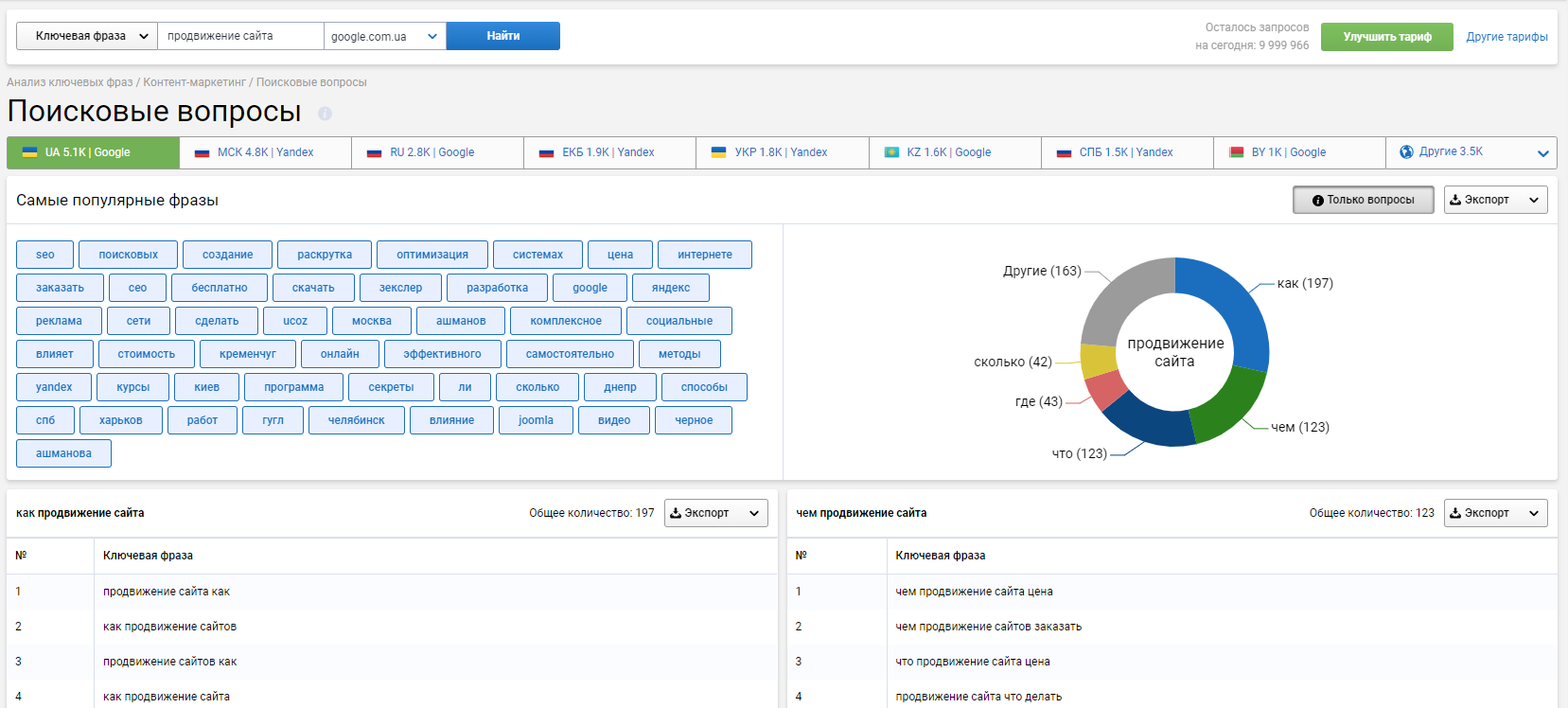Click the Ukraine flag in УКР 1.8K tab
This screenshot has height=708, width=1568.
point(718,152)
